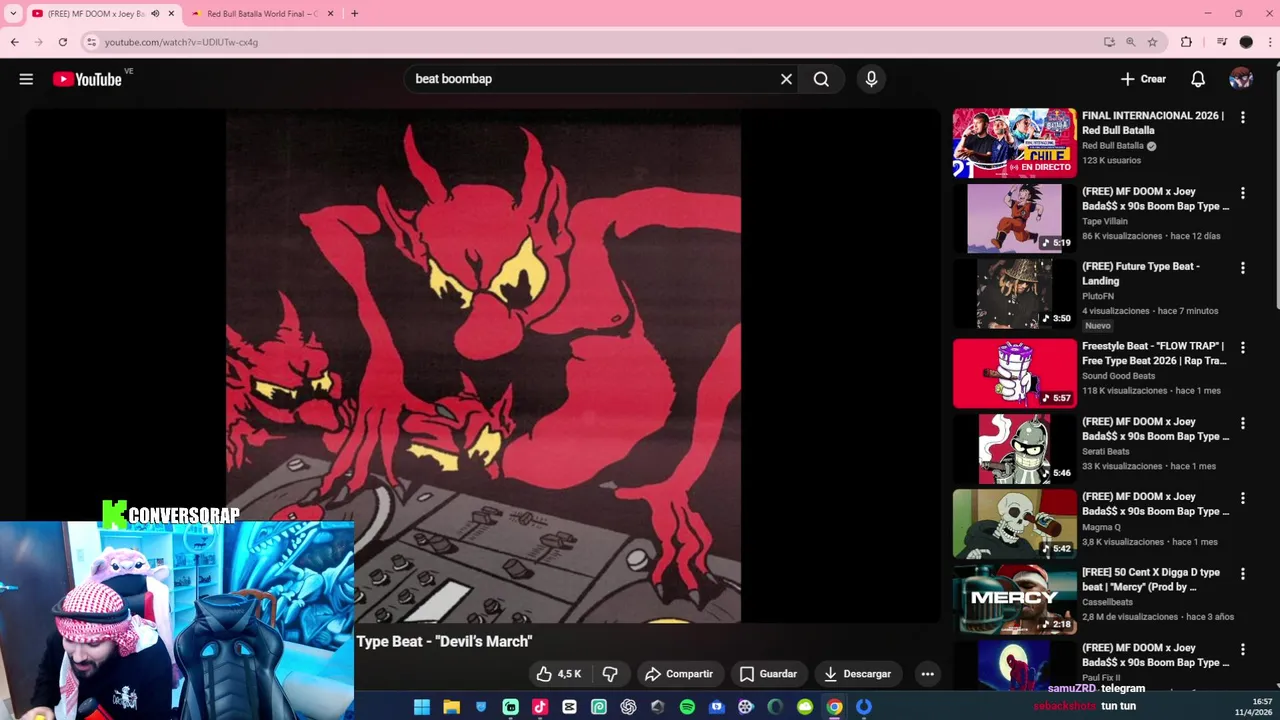This screenshot has width=1280, height=720.
Task: Go back in the browser
Action: 14,42
